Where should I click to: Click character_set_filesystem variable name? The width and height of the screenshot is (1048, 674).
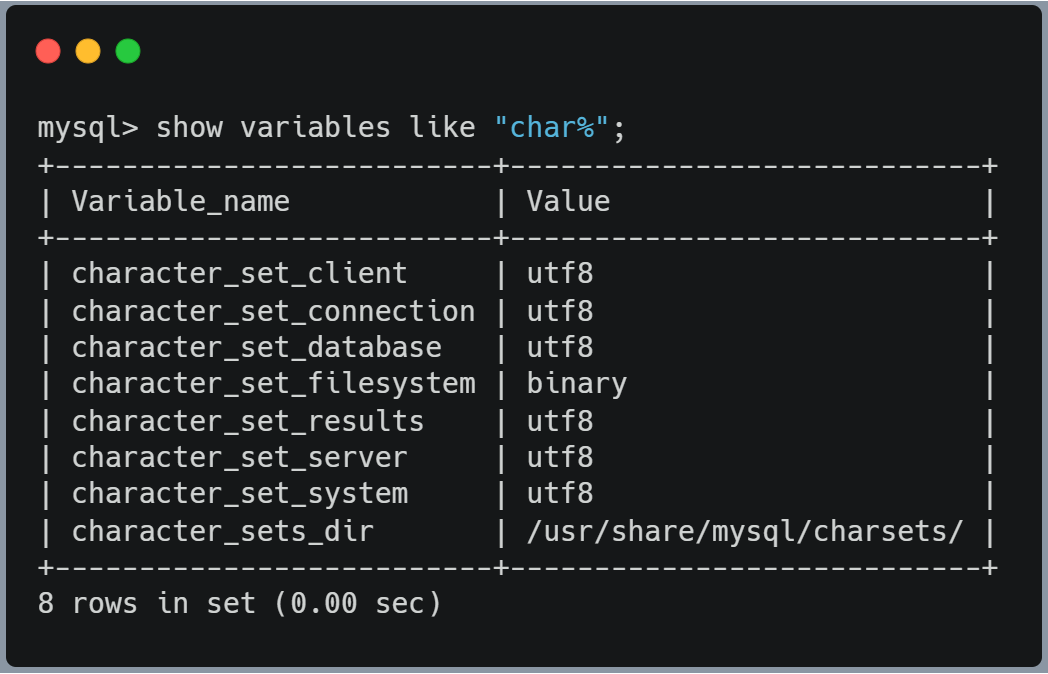click(x=273, y=384)
